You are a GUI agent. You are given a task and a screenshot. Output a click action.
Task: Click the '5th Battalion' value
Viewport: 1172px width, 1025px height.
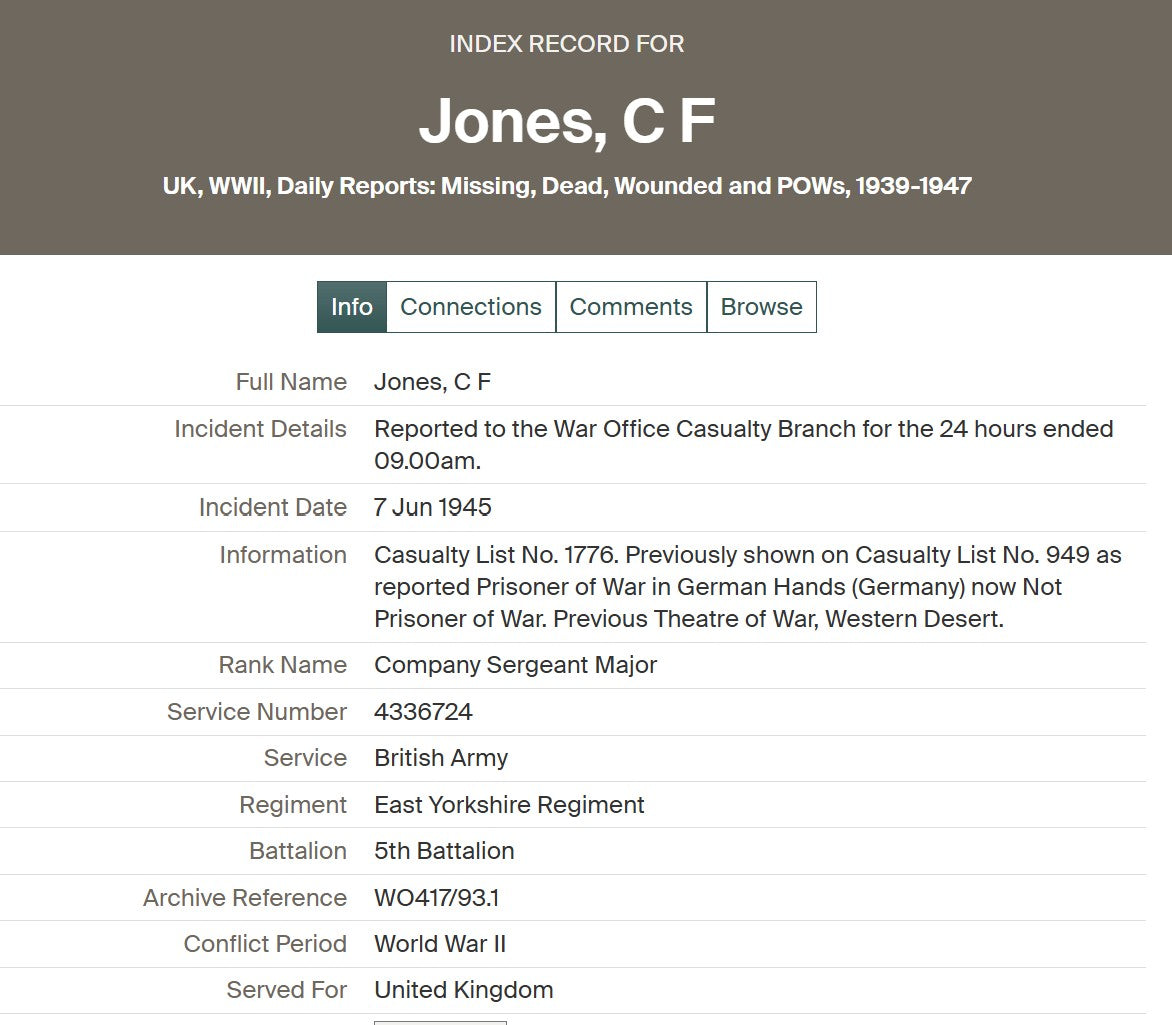444,851
